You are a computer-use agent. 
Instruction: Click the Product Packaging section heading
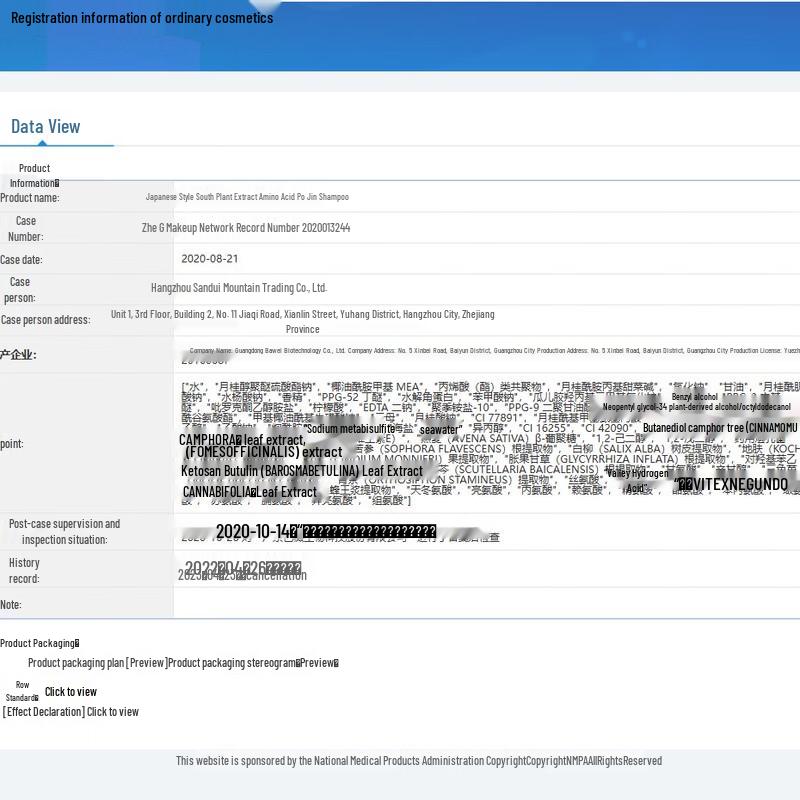coord(39,643)
